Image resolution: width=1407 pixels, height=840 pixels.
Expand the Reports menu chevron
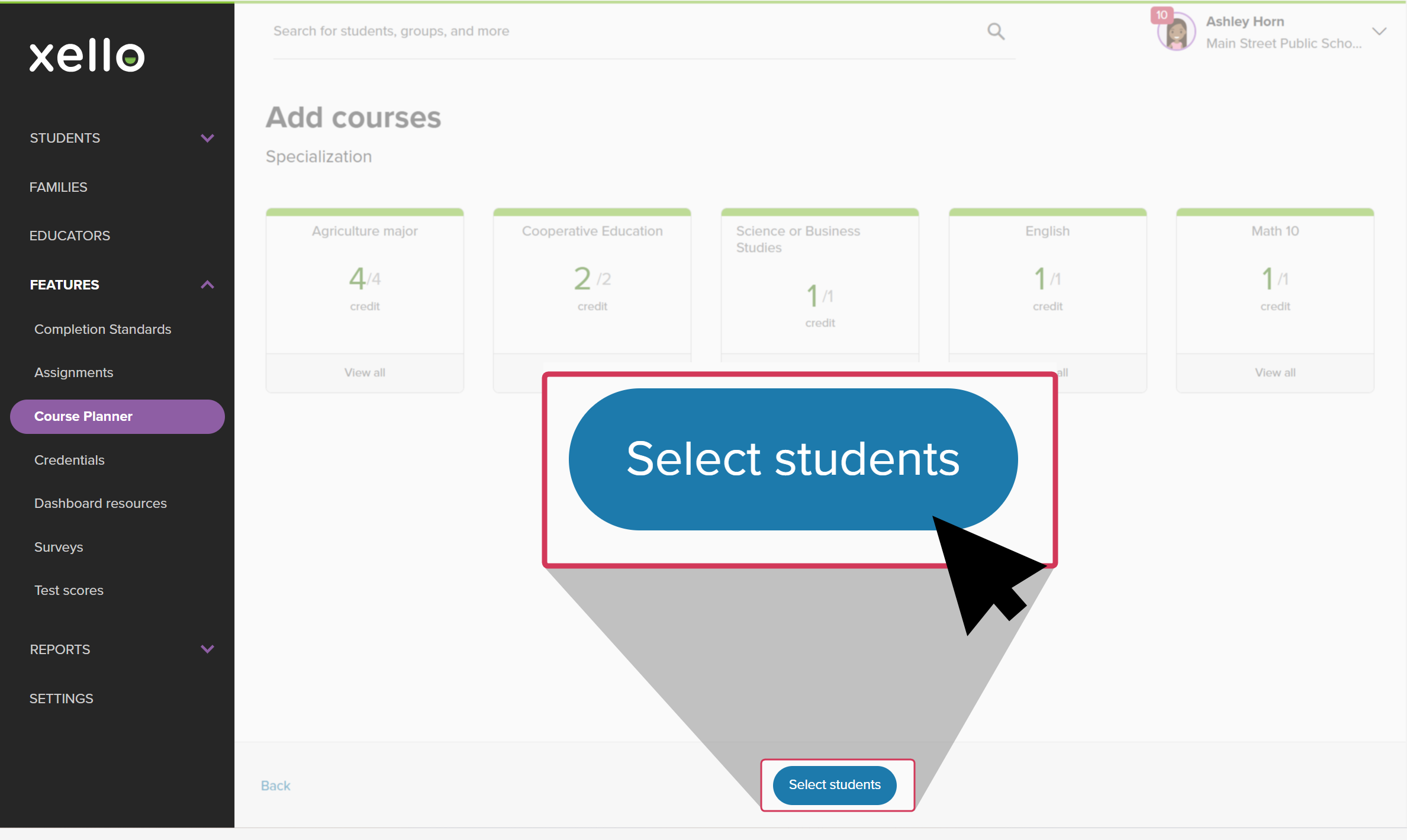(207, 649)
